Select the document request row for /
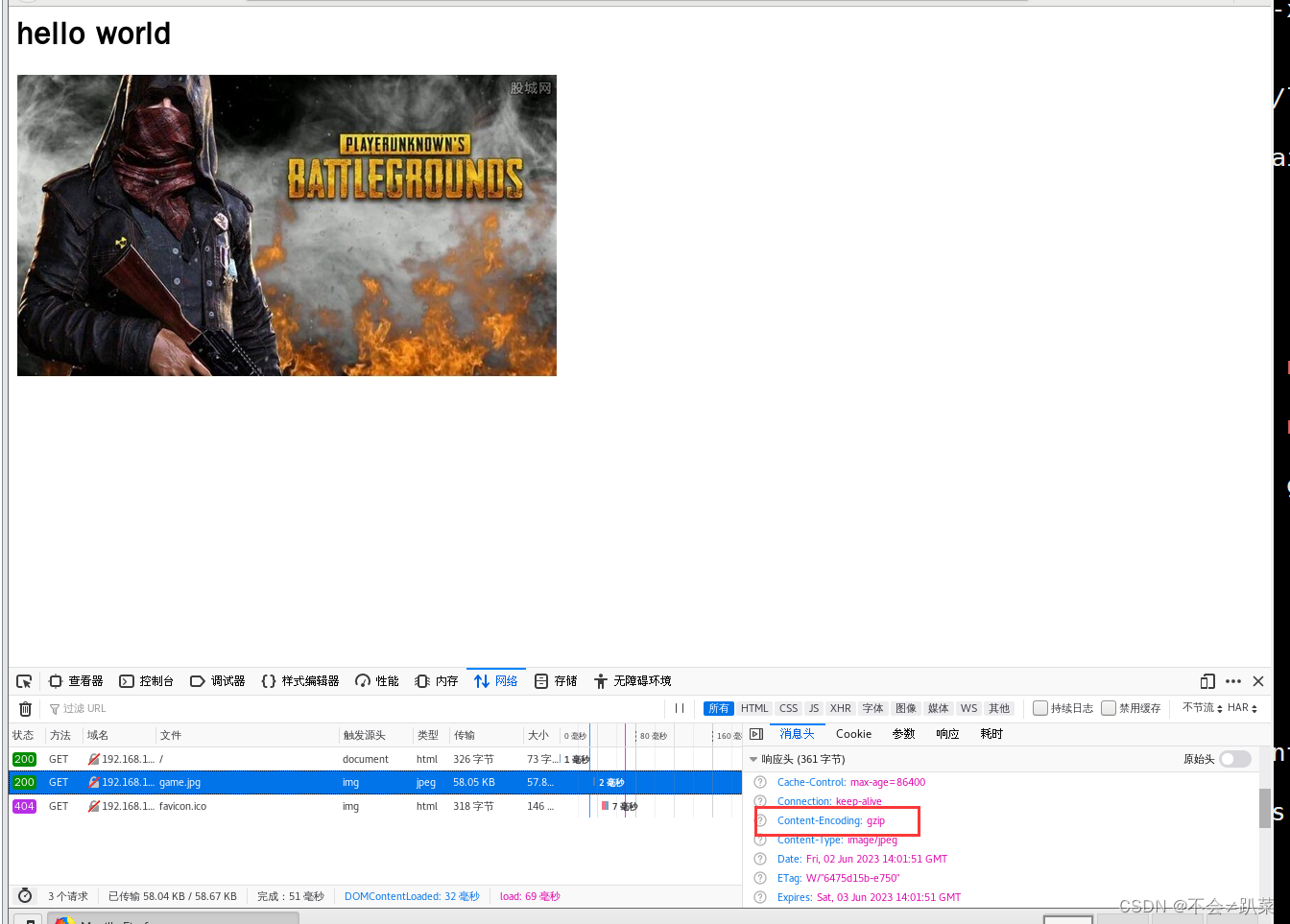The width and height of the screenshot is (1290, 924). point(375,759)
